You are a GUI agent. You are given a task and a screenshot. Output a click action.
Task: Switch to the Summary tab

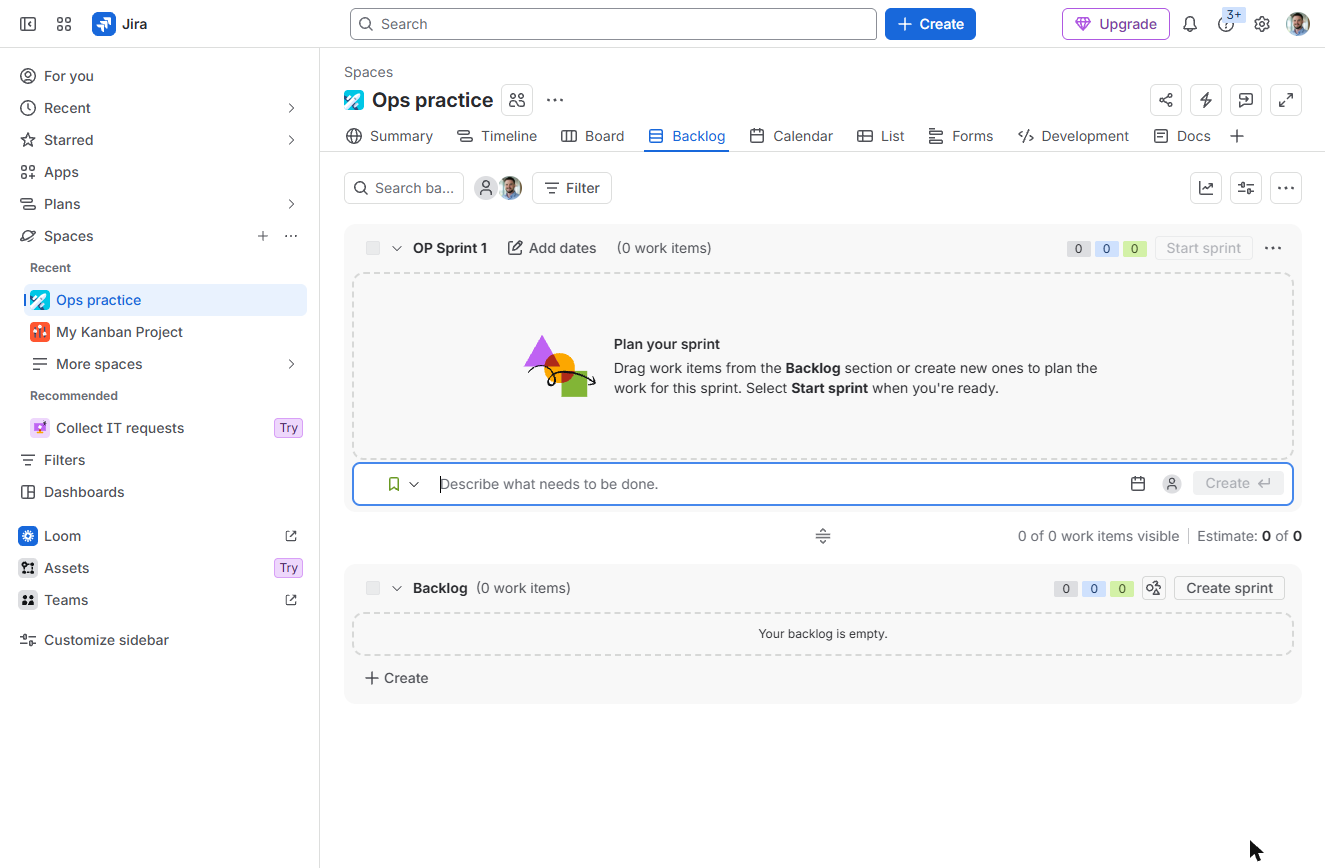click(x=389, y=136)
